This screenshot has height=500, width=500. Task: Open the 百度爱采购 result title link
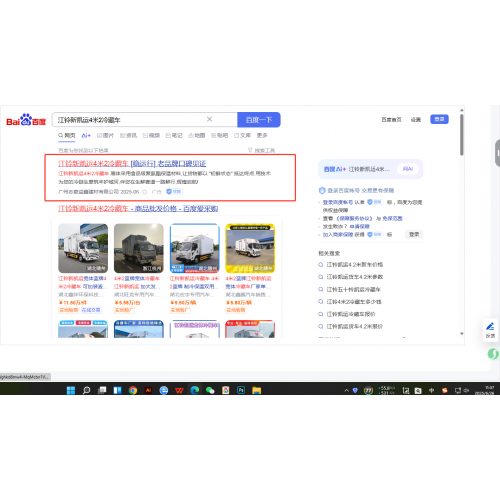[x=138, y=209]
